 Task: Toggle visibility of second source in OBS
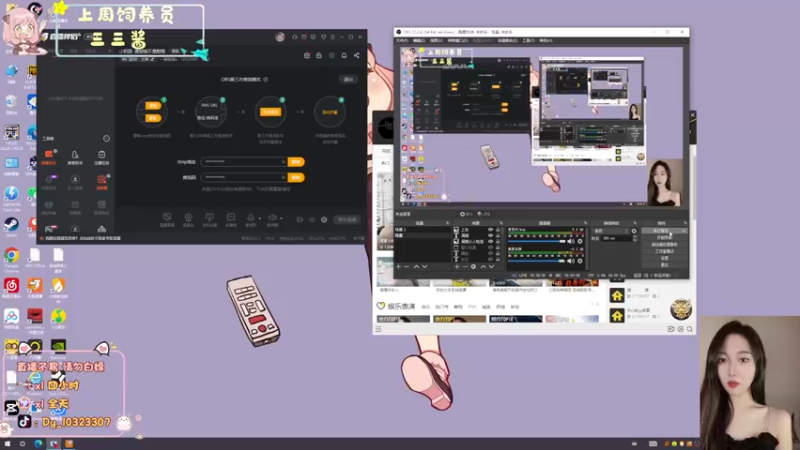click(490, 236)
